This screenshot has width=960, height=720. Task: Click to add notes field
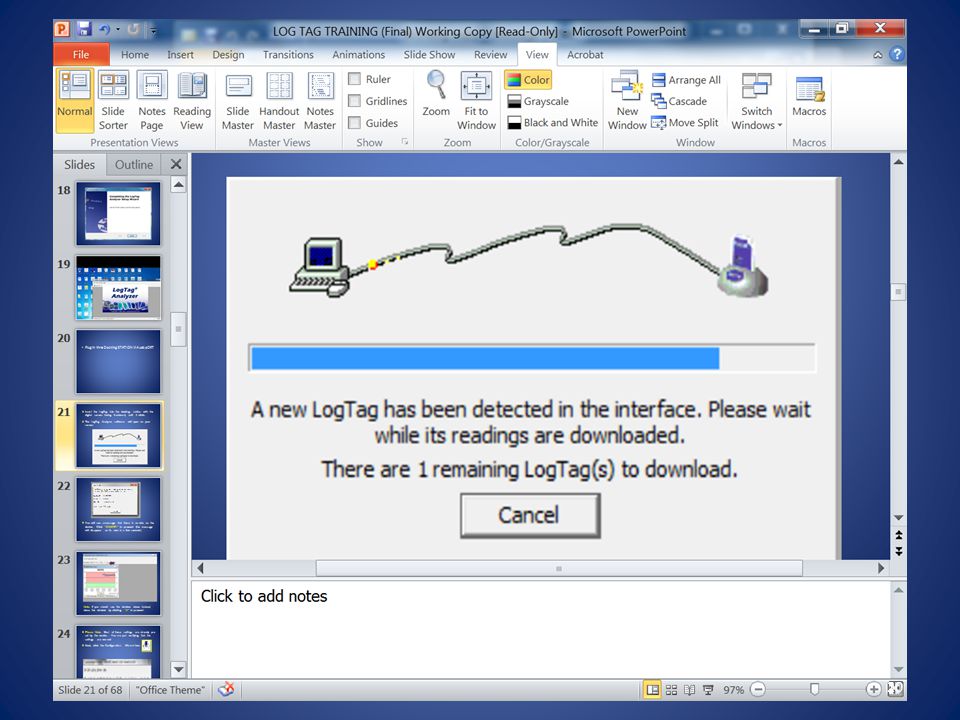click(541, 629)
